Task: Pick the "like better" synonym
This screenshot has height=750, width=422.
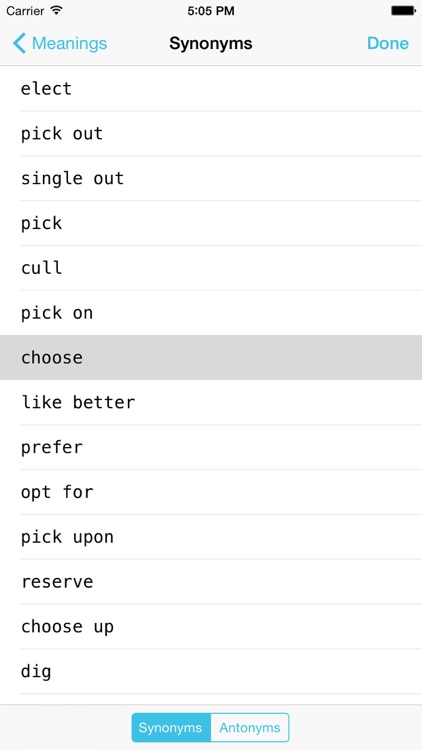Action: [211, 402]
